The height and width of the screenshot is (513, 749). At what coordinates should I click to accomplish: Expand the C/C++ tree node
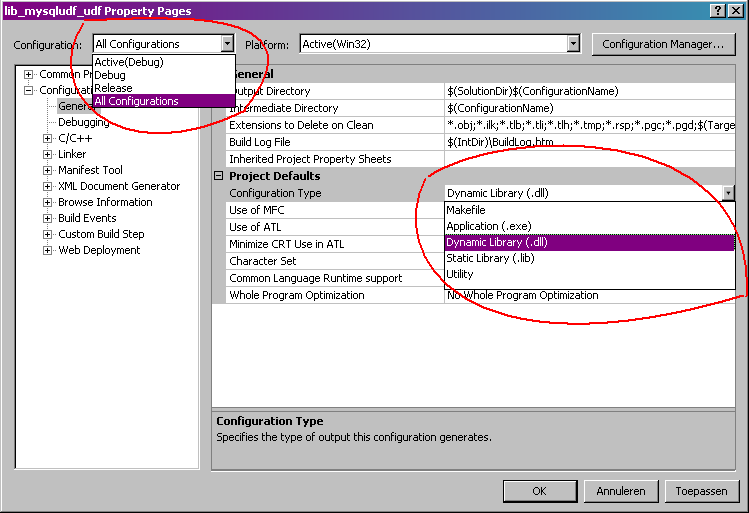pos(47,138)
